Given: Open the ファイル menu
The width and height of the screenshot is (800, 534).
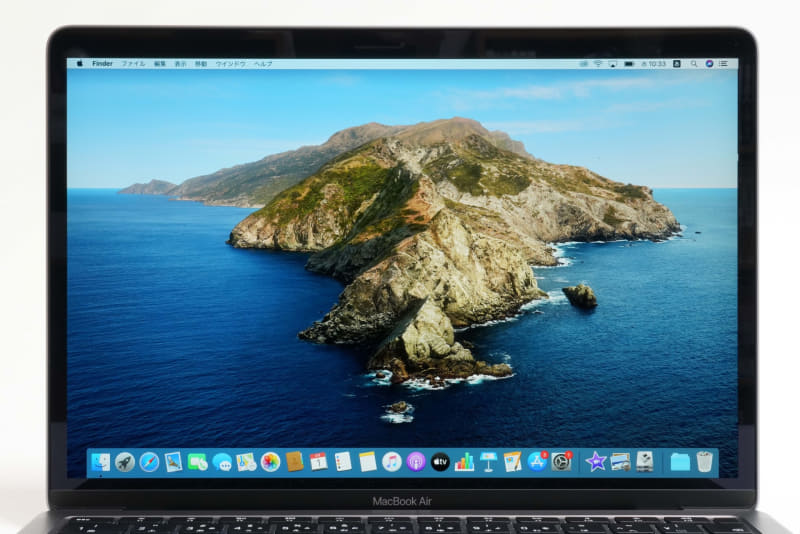Looking at the screenshot, I should tap(133, 64).
